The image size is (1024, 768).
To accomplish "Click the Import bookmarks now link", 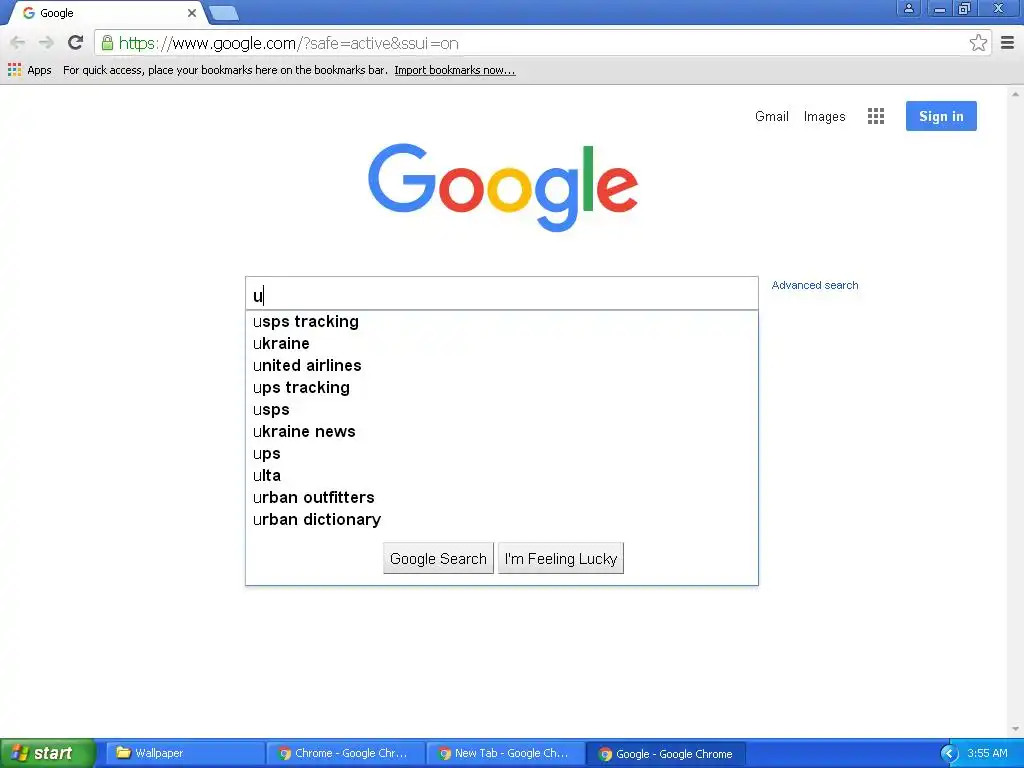I will pos(455,70).
